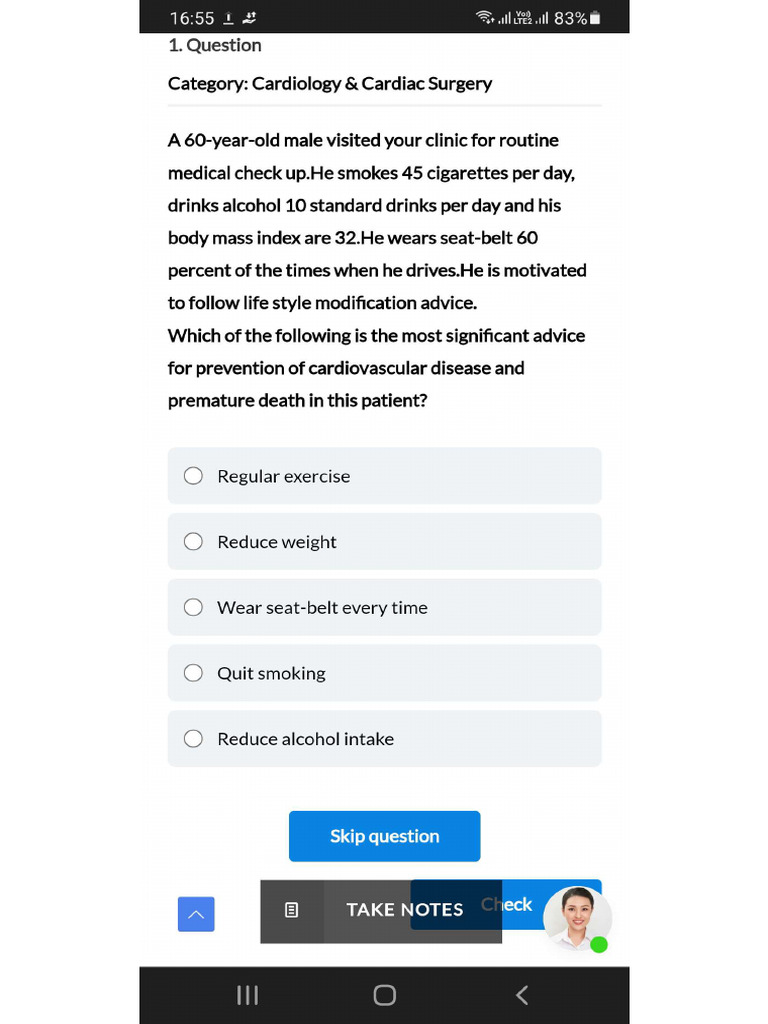This screenshot has height=1024, width=768.
Task: Tap the clock showing 16:55
Action: (x=192, y=18)
